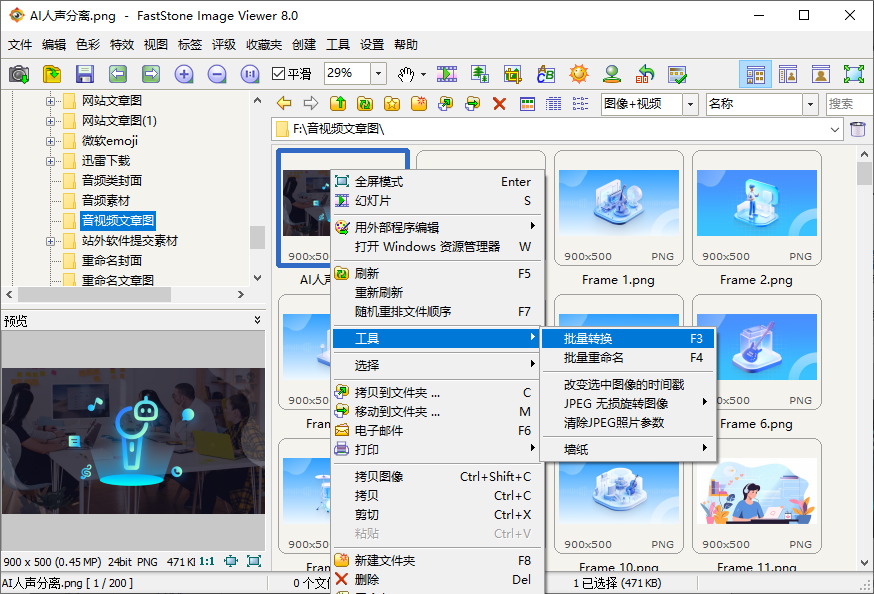
Task: Open the 29% zoom level dropdown
Action: (x=378, y=74)
